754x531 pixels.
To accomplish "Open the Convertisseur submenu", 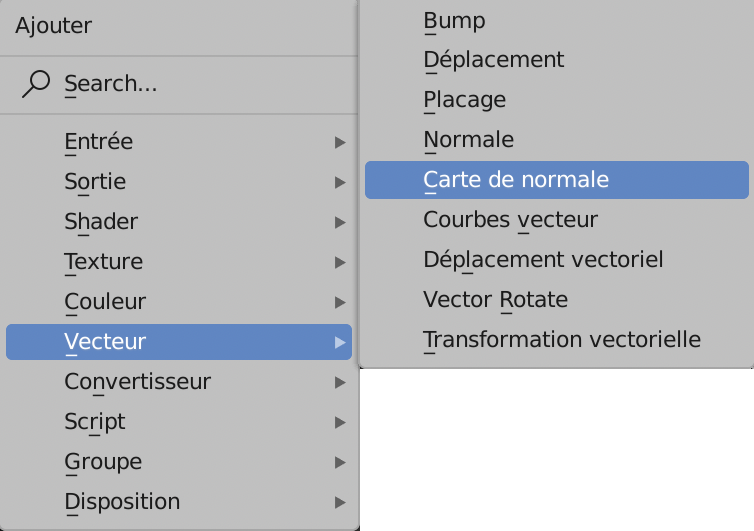I will pyautogui.click(x=180, y=382).
